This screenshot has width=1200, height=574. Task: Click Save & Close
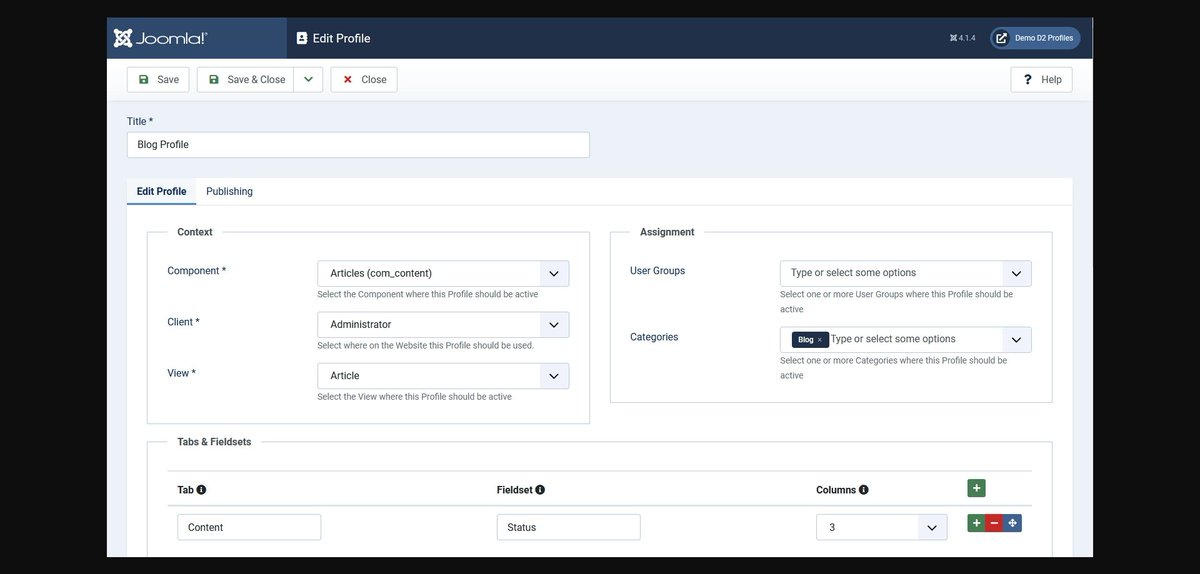[245, 80]
